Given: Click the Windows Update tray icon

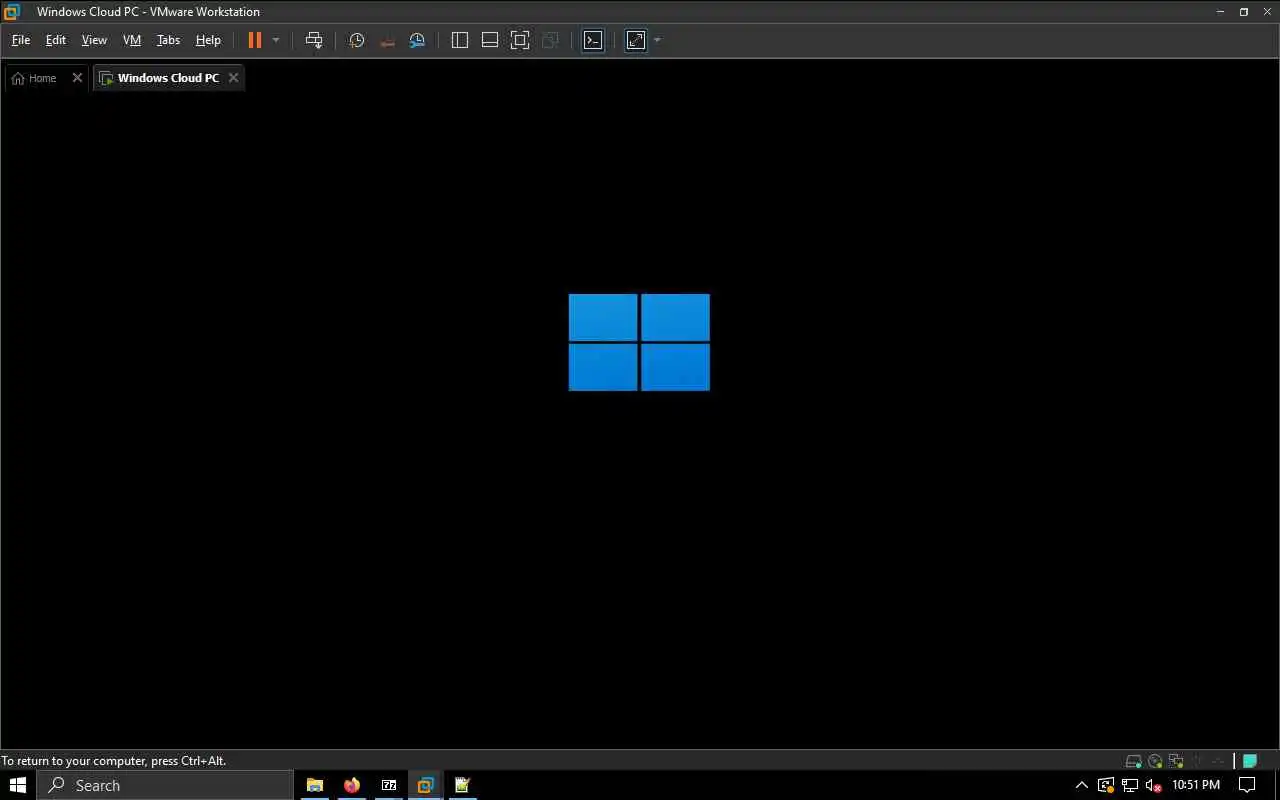Looking at the screenshot, I should [x=1106, y=785].
